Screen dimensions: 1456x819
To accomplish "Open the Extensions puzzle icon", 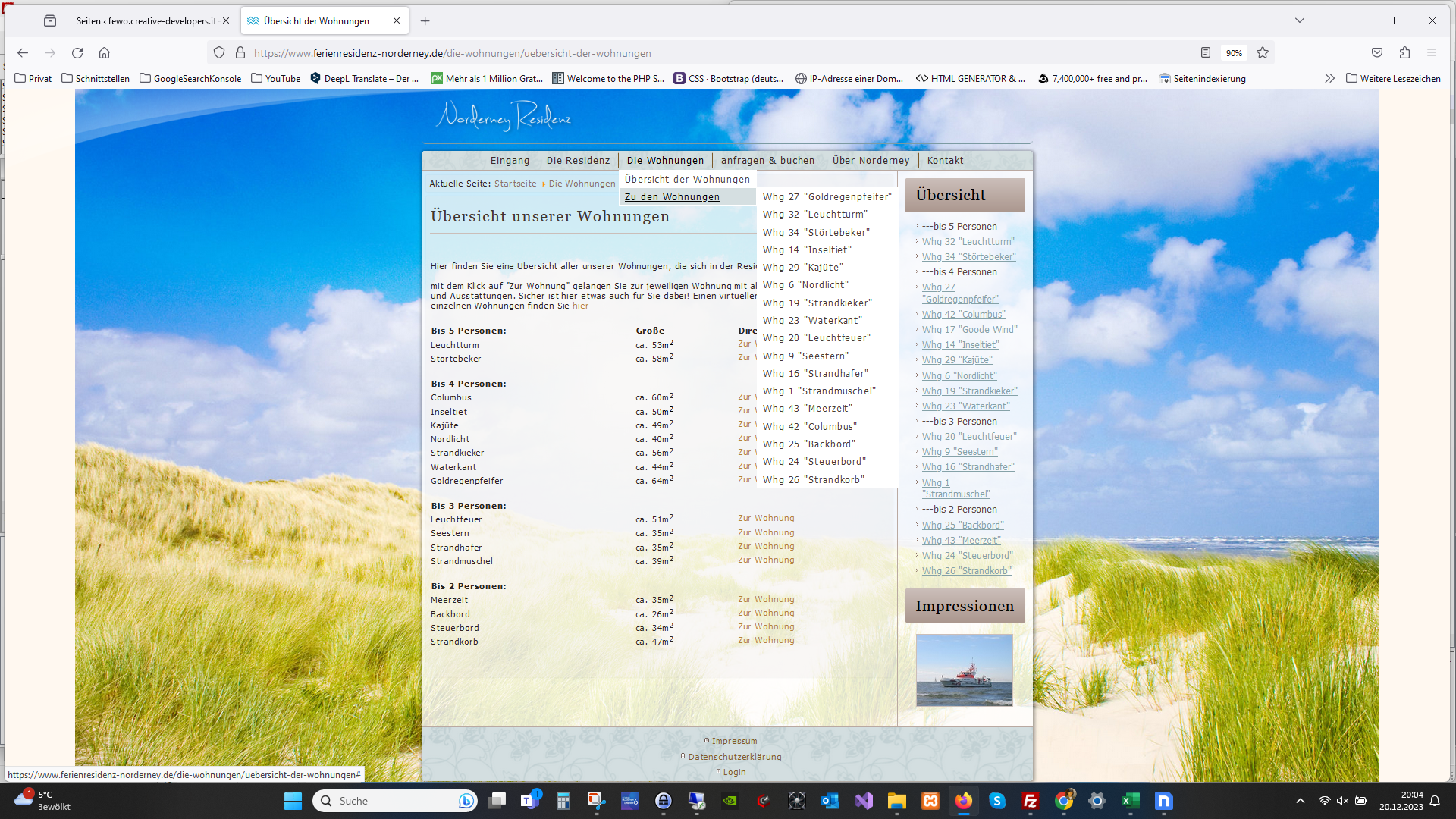I will (x=1404, y=53).
